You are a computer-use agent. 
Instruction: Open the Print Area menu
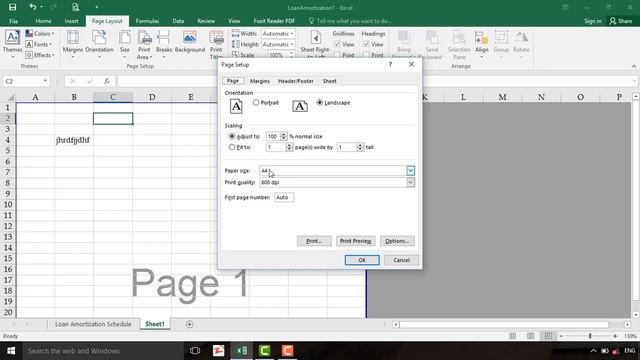[144, 45]
